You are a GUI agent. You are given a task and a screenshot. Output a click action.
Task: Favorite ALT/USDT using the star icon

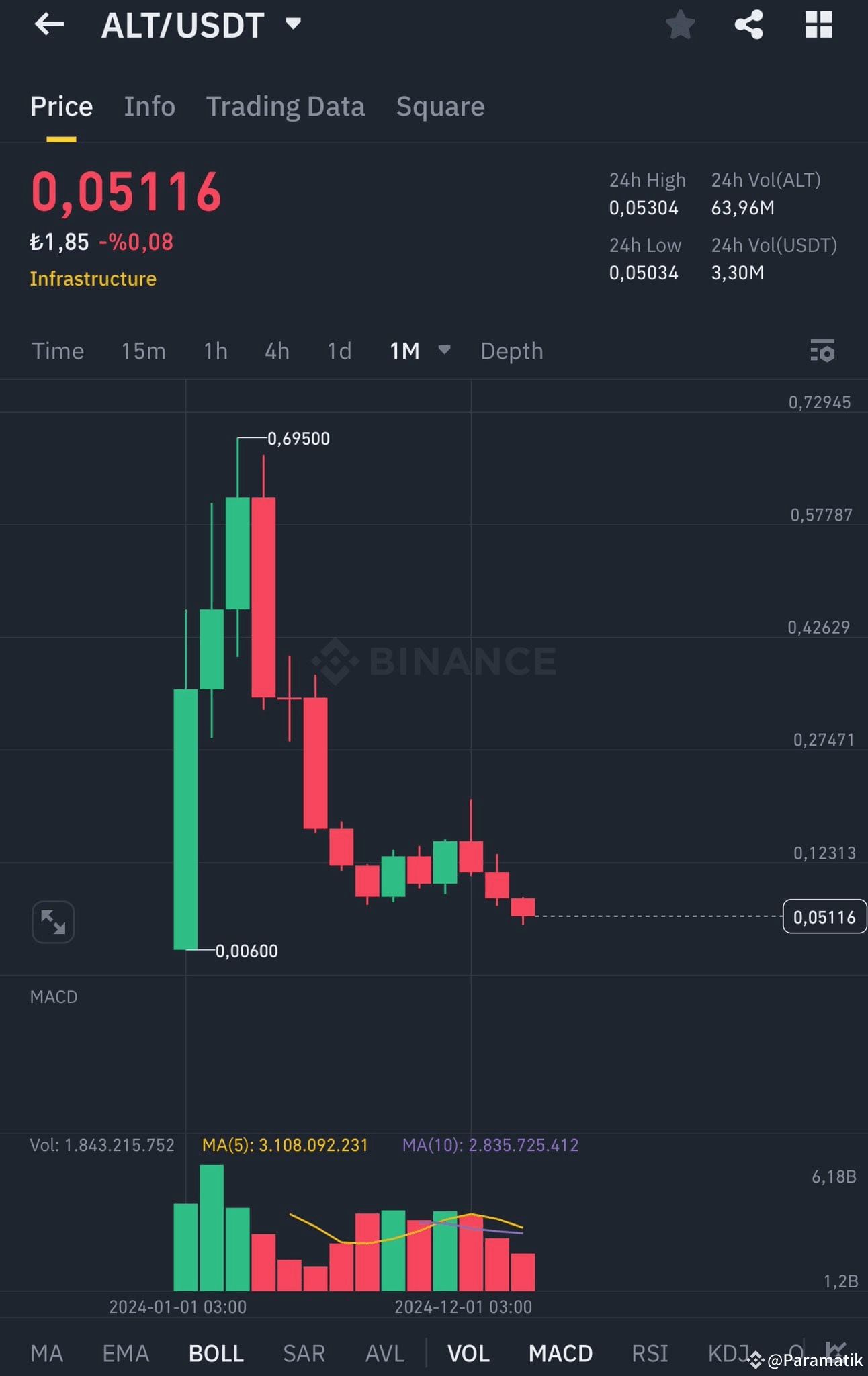(680, 25)
